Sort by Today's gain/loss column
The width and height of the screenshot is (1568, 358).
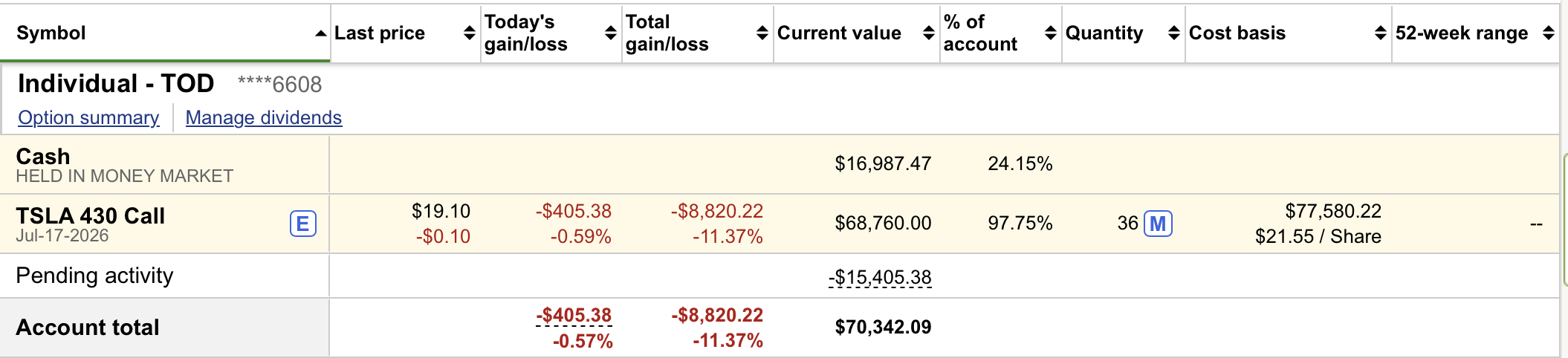point(610,33)
